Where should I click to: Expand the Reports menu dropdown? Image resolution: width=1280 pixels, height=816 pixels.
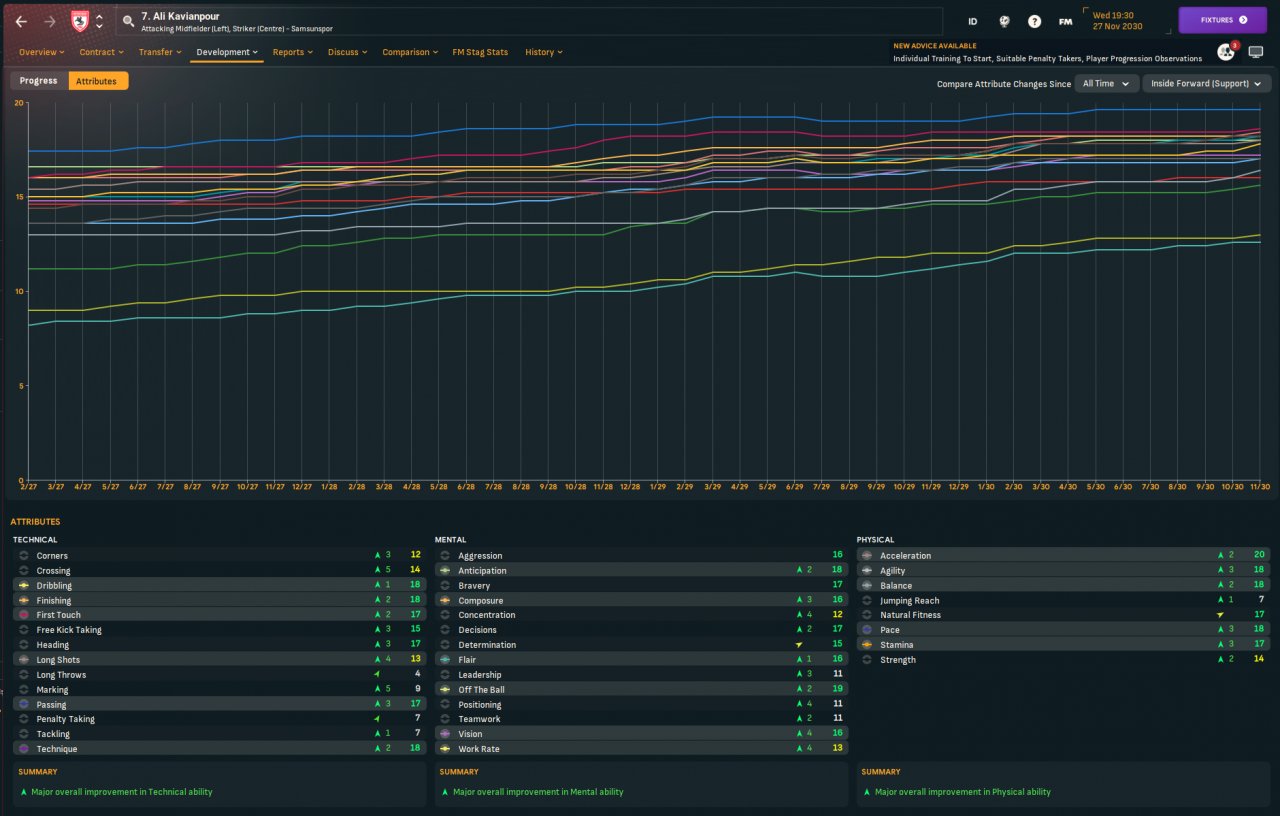click(x=292, y=52)
